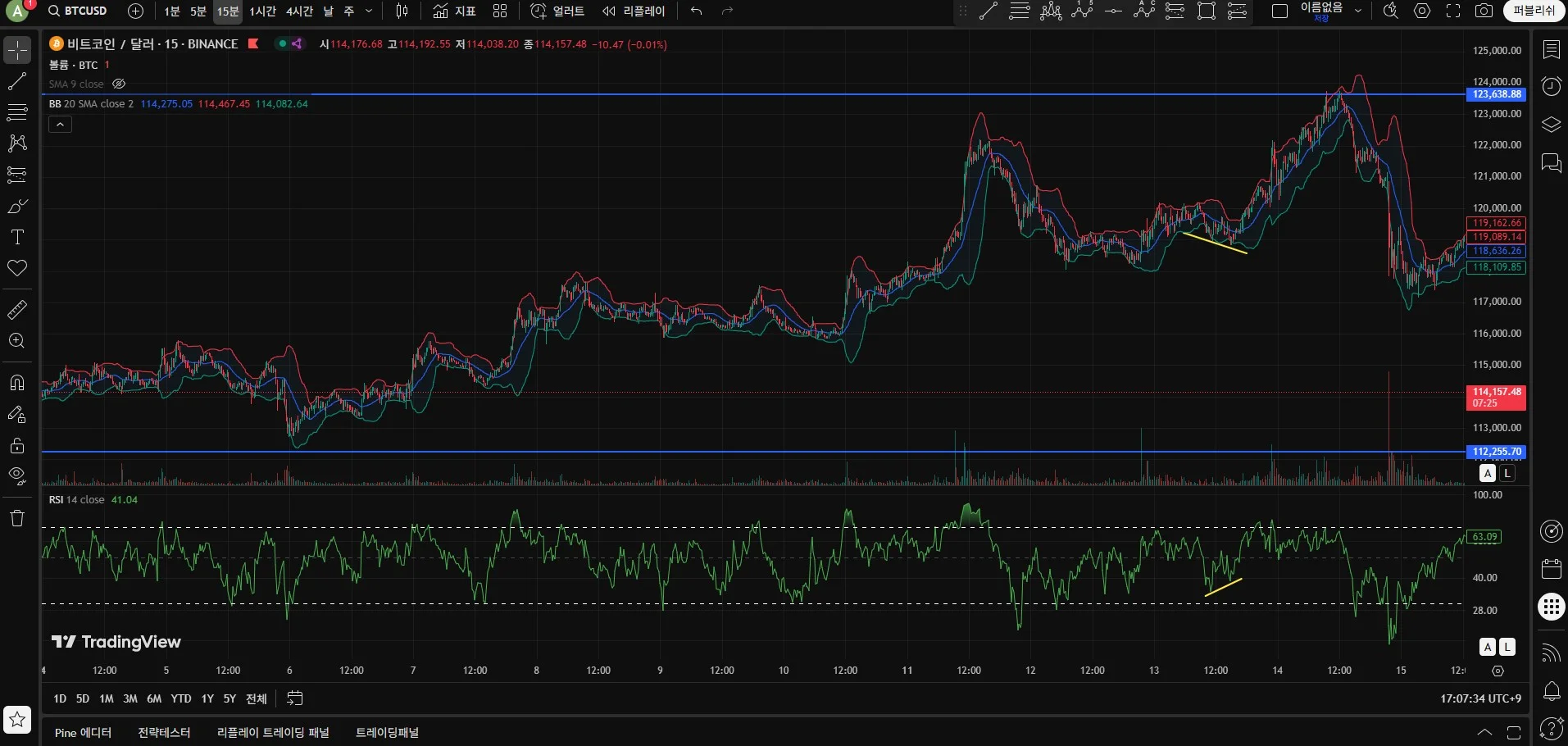Viewport: 1568px width, 746px height.
Task: Select the trend line drawing tool
Action: (x=17, y=81)
